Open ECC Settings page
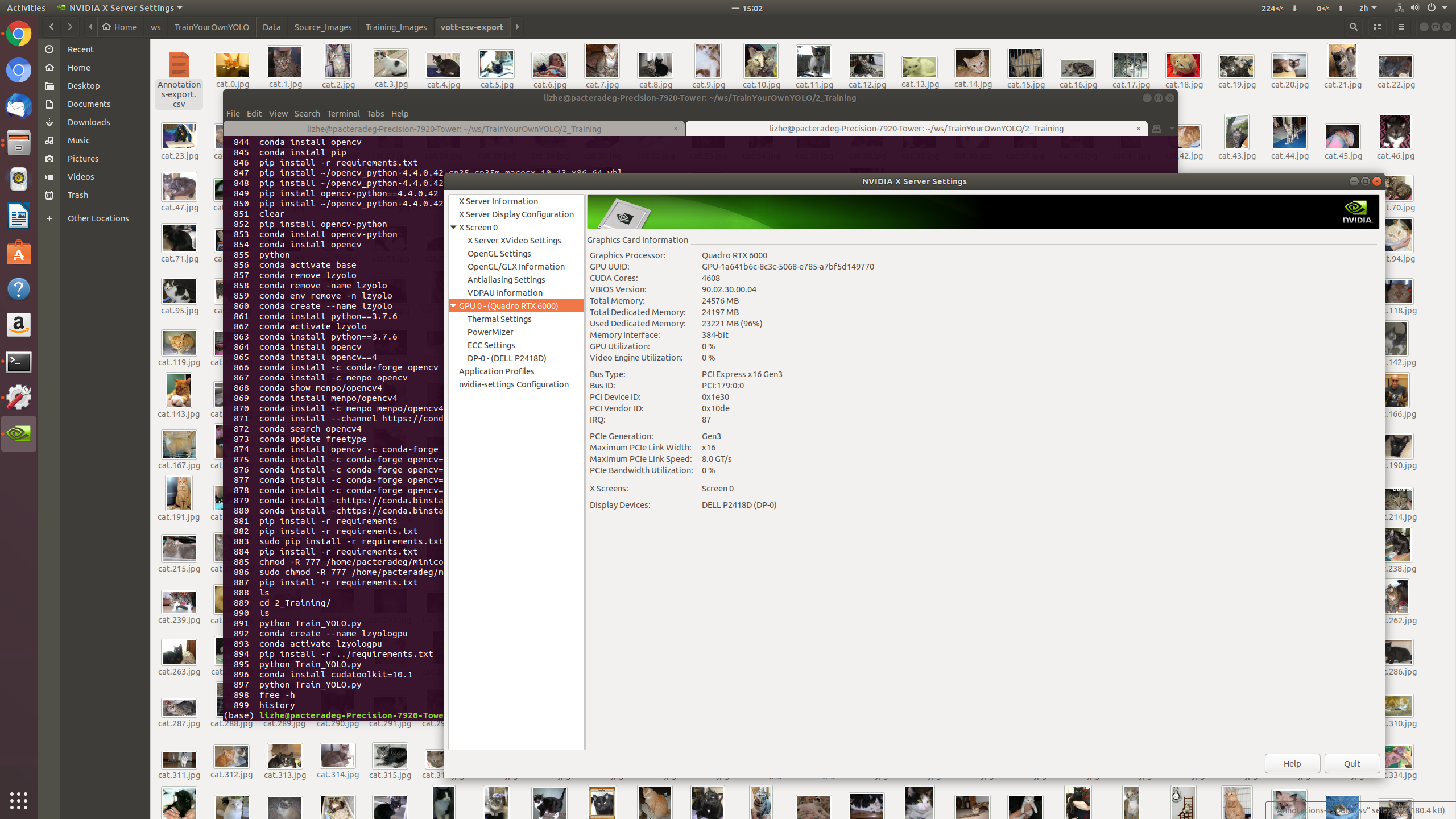This screenshot has height=819, width=1456. [491, 345]
